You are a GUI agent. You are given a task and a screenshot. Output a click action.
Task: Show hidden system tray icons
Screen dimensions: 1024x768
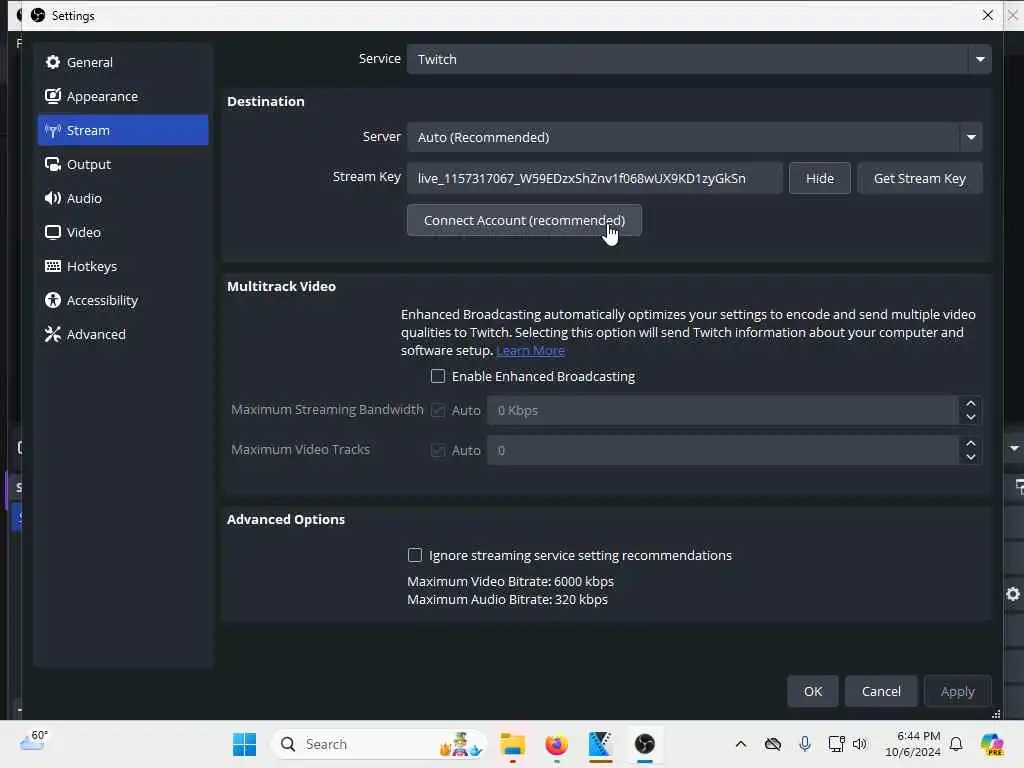click(741, 744)
